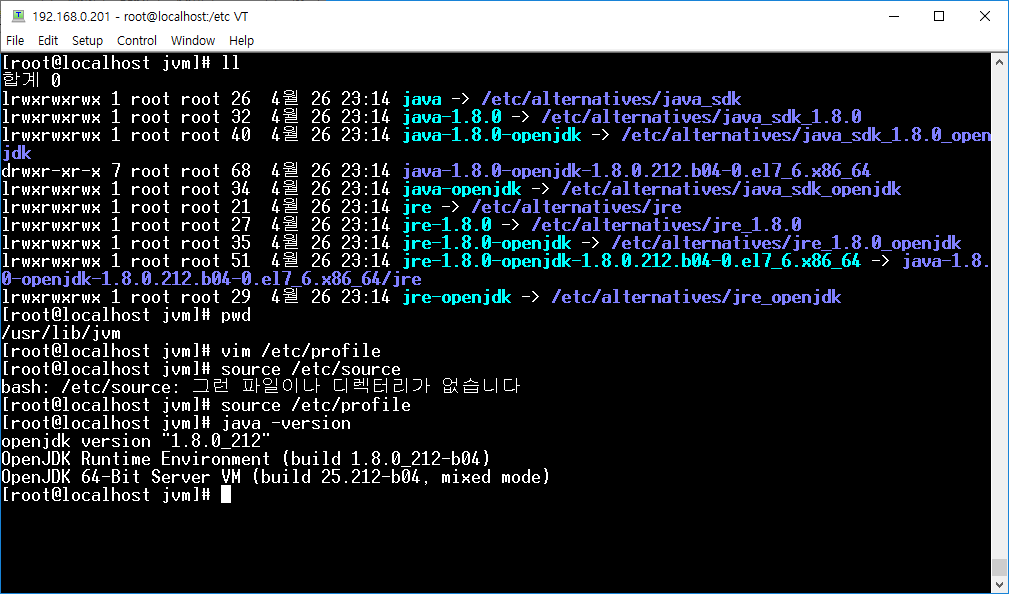Click the scrollbar down arrow
The width and height of the screenshot is (1009, 594).
click(1000, 585)
